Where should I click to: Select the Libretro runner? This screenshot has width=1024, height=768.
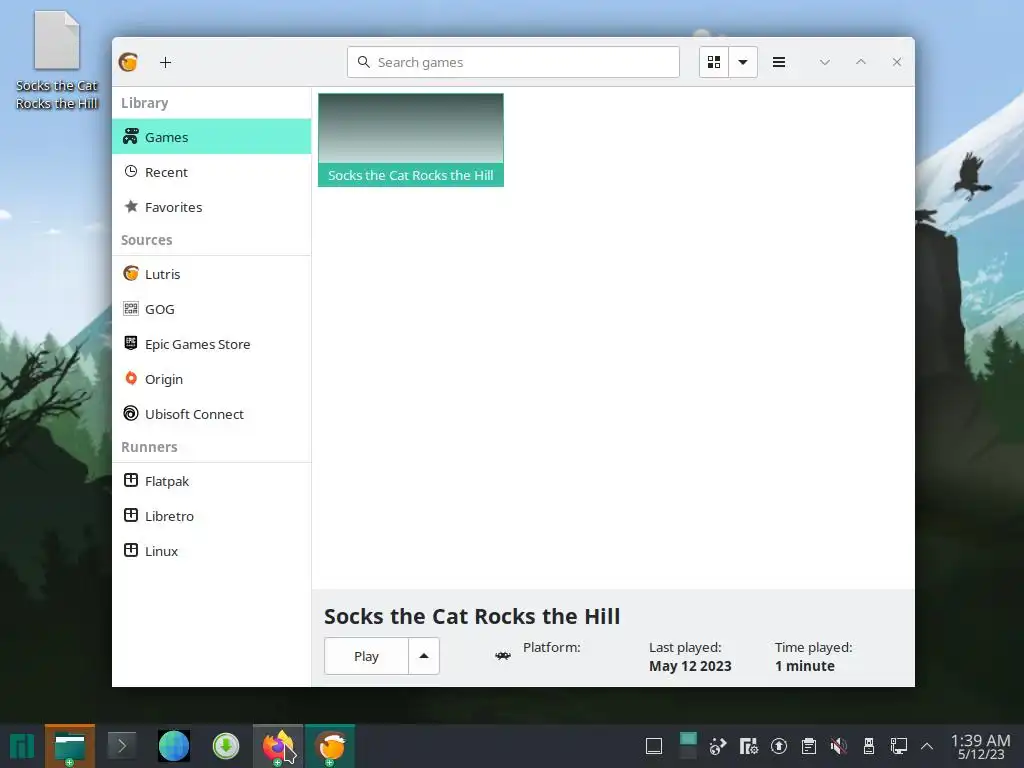(x=212, y=516)
